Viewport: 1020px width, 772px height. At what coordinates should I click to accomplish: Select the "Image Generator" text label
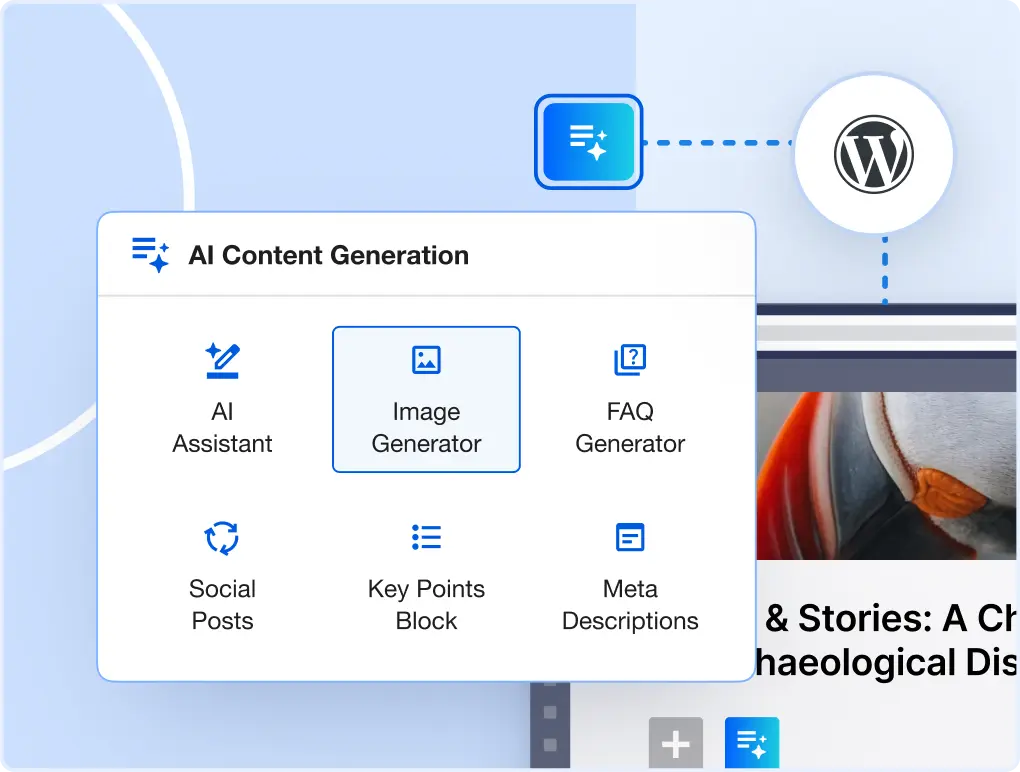(426, 428)
